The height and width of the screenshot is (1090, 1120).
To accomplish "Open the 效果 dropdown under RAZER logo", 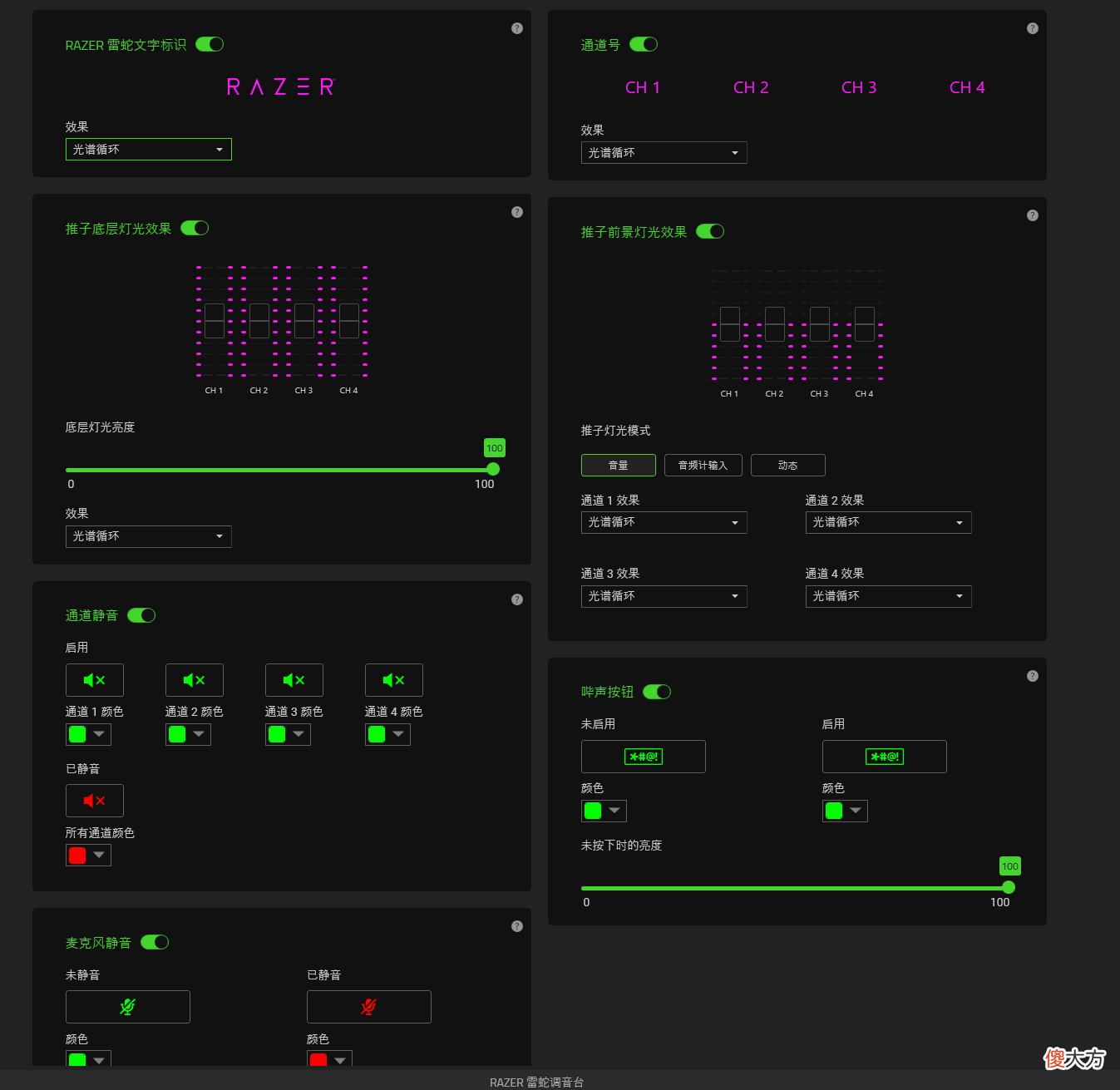I will [149, 150].
